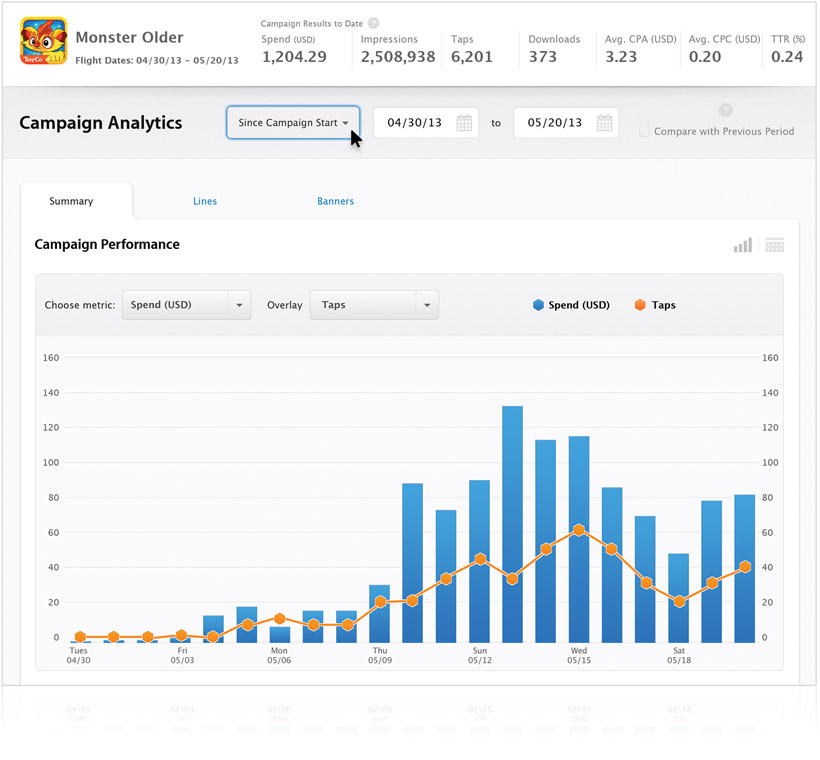Click the Fri 05/03 axis label
The width and height of the screenshot is (820, 760).
tap(182, 655)
